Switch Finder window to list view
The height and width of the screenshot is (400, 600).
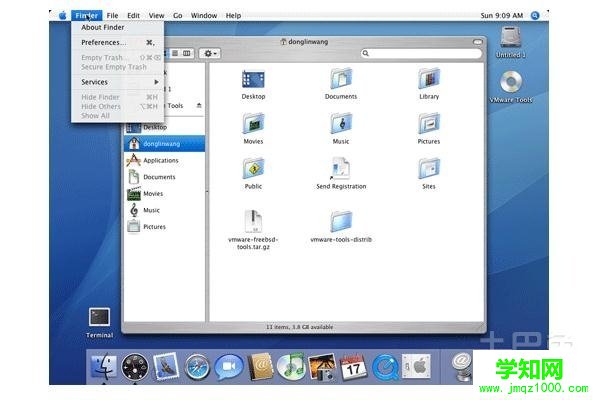pos(175,53)
